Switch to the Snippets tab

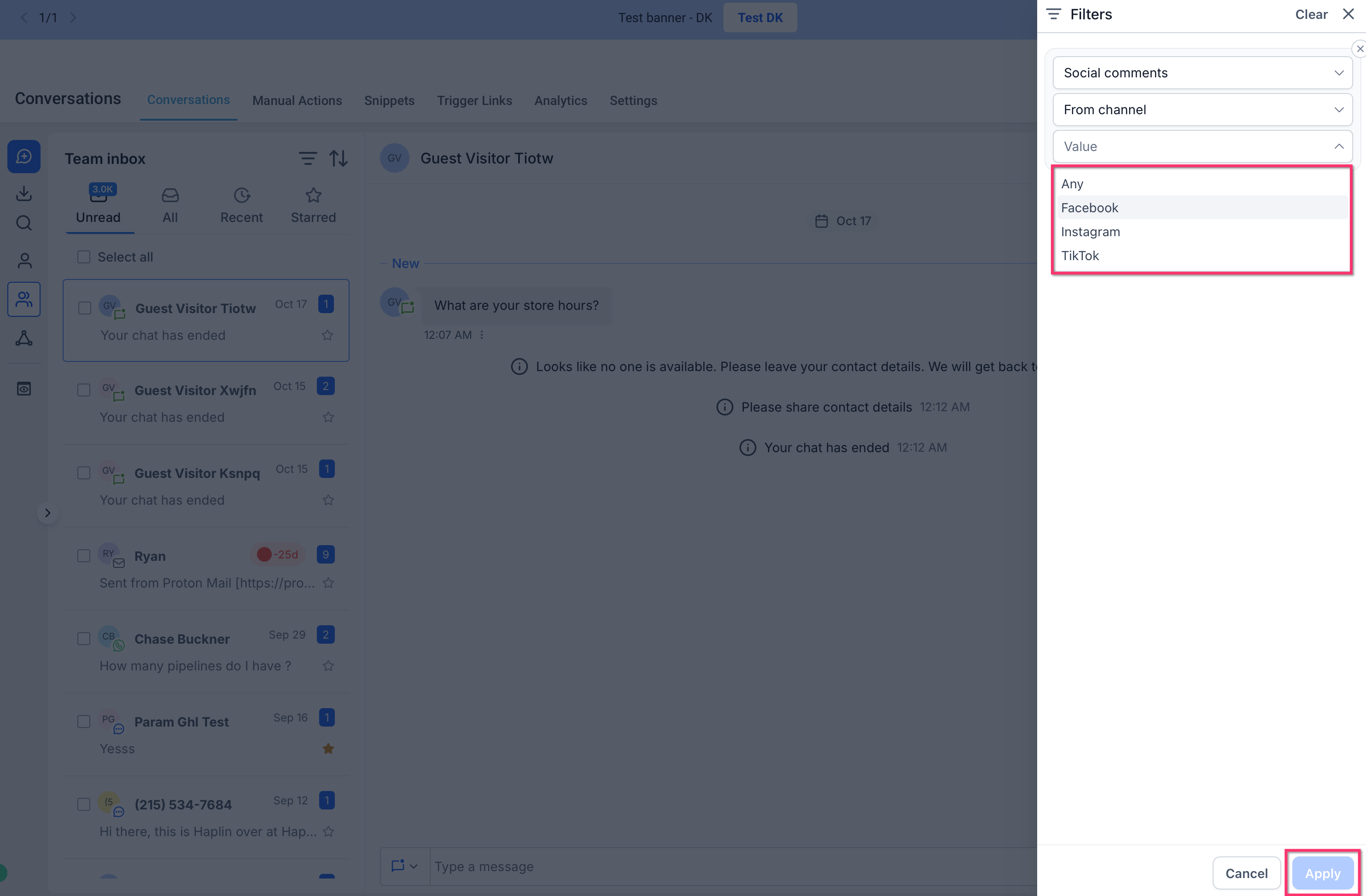[389, 101]
